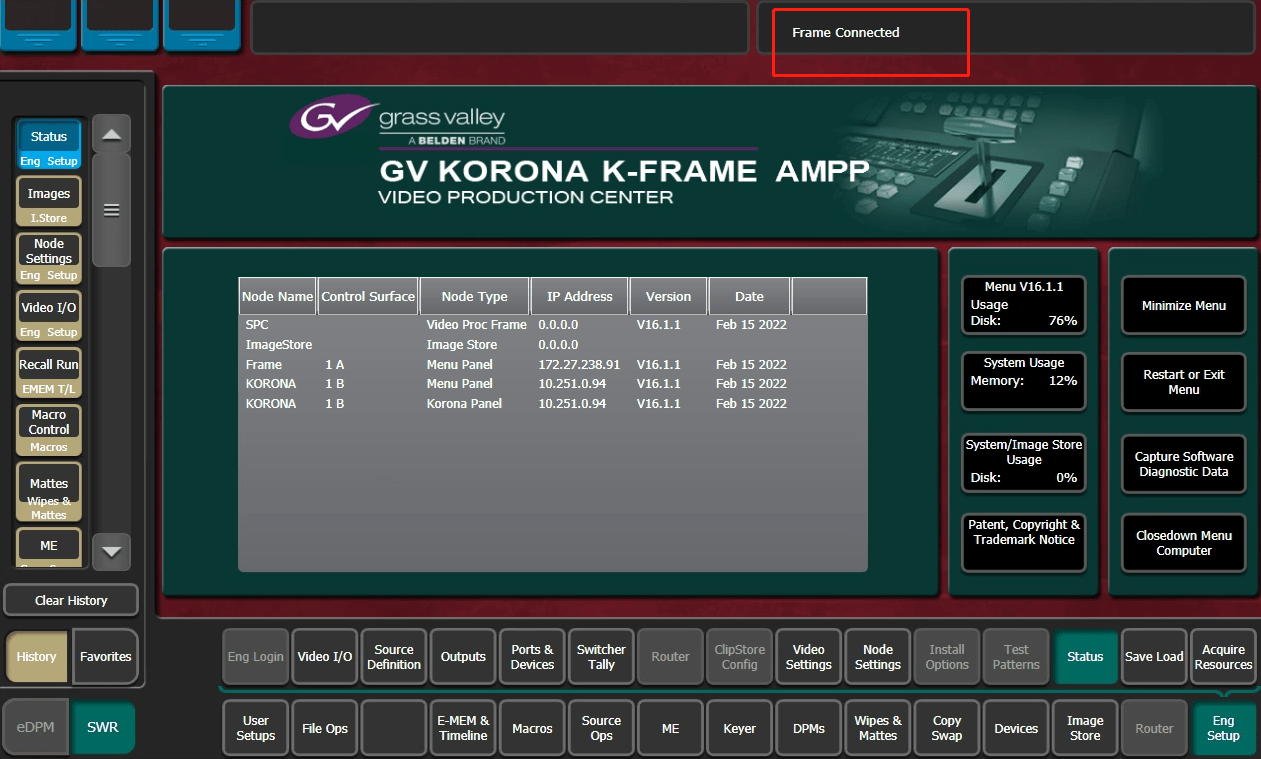Click the history list scroll down arrow
This screenshot has height=759, width=1261.
click(x=111, y=551)
